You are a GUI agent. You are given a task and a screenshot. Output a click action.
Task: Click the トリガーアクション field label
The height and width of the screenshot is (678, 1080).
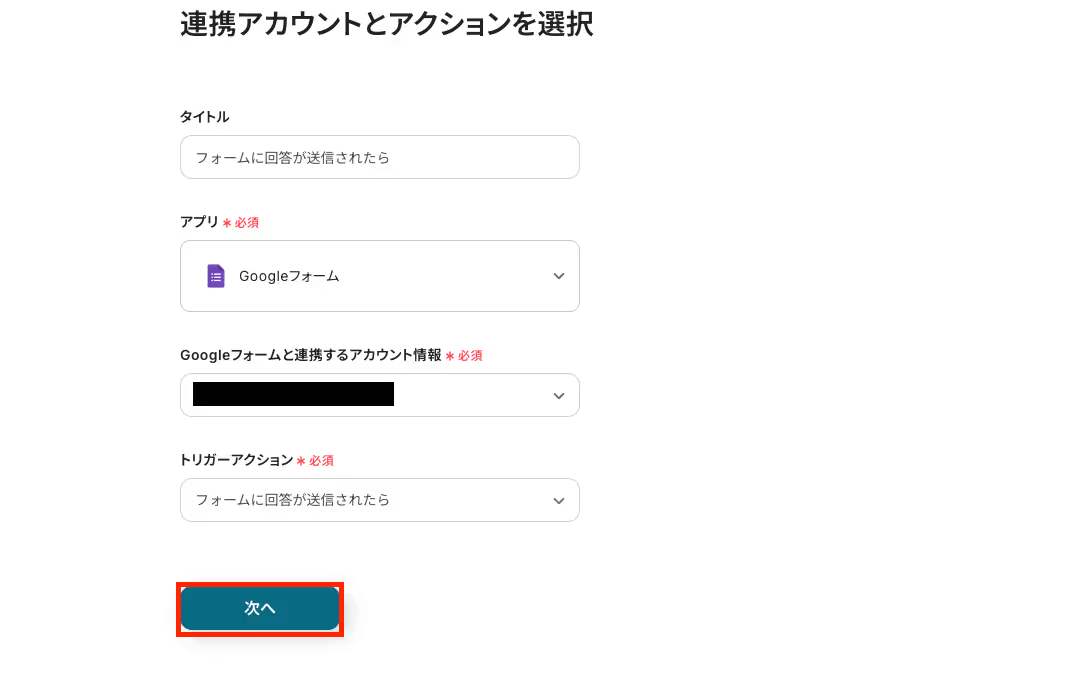coord(236,460)
